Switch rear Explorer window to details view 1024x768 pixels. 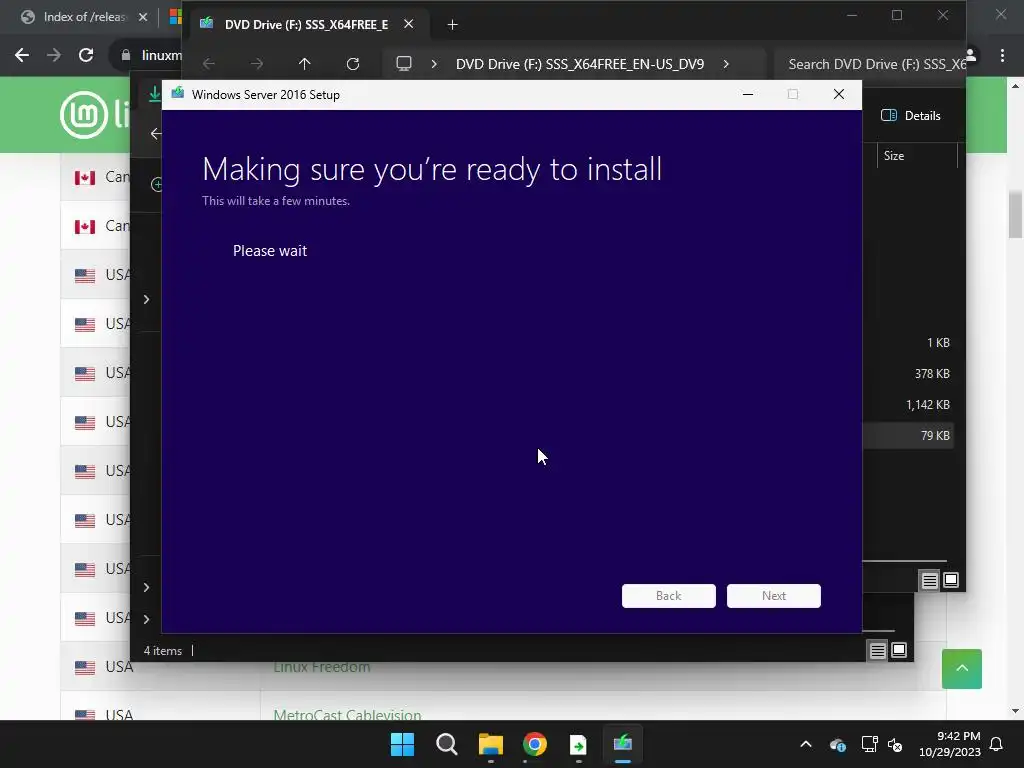pos(878,650)
